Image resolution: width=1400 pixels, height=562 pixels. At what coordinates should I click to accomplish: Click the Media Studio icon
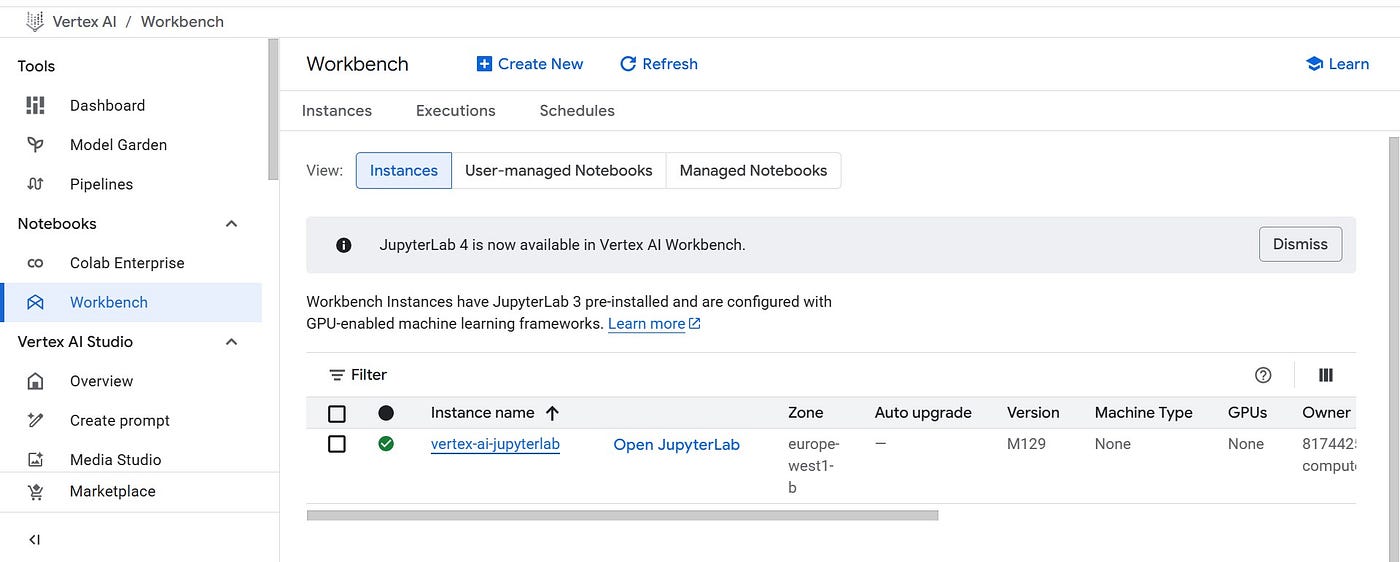[x=36, y=460]
